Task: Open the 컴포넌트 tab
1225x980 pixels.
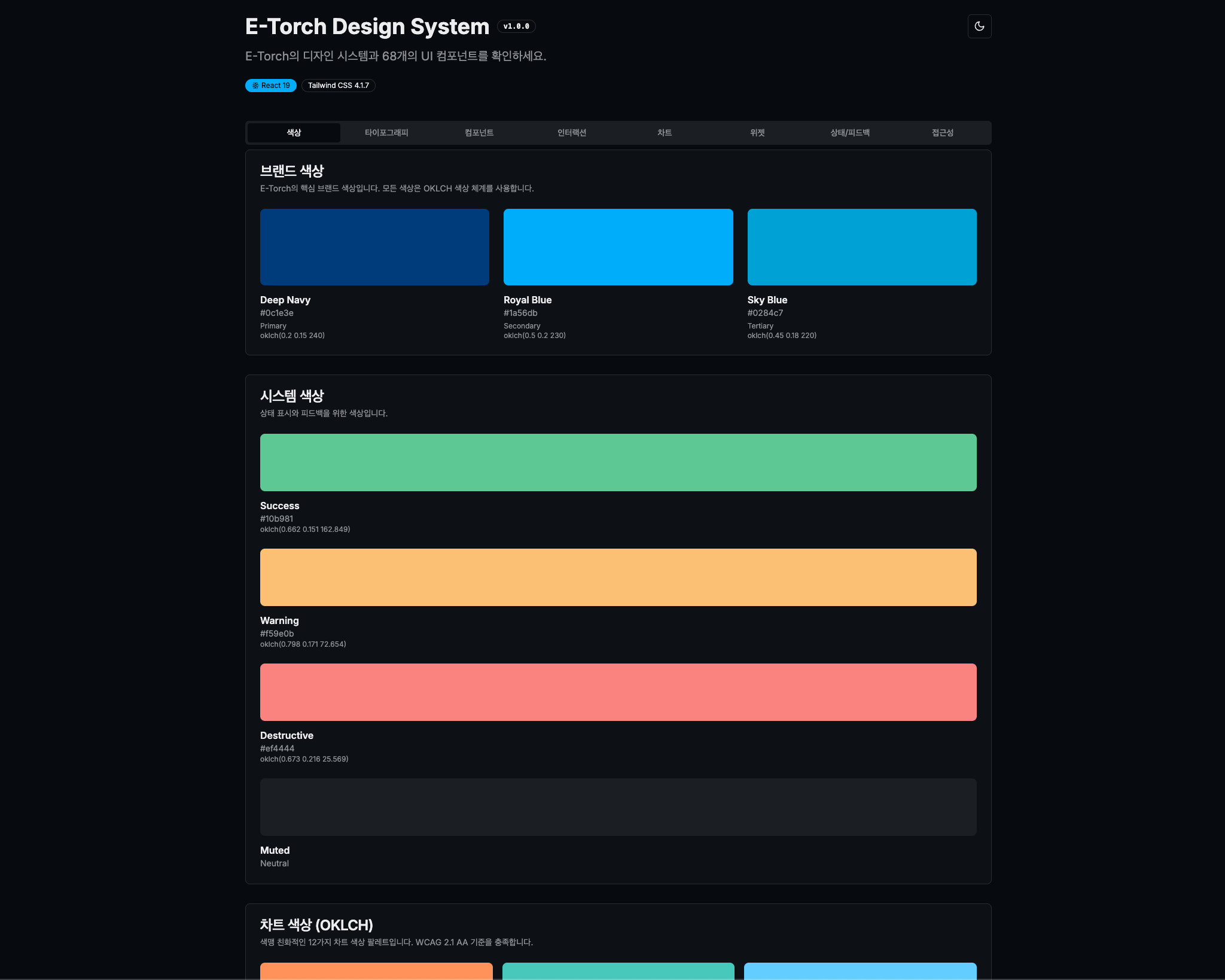Action: click(x=479, y=133)
